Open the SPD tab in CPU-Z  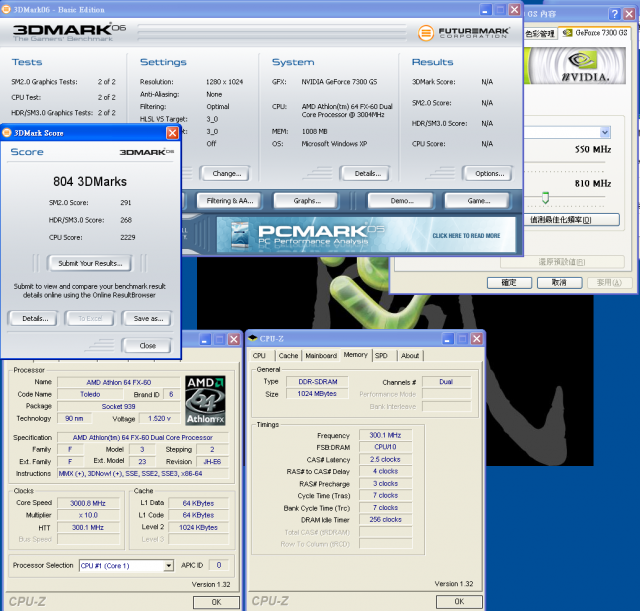381,355
